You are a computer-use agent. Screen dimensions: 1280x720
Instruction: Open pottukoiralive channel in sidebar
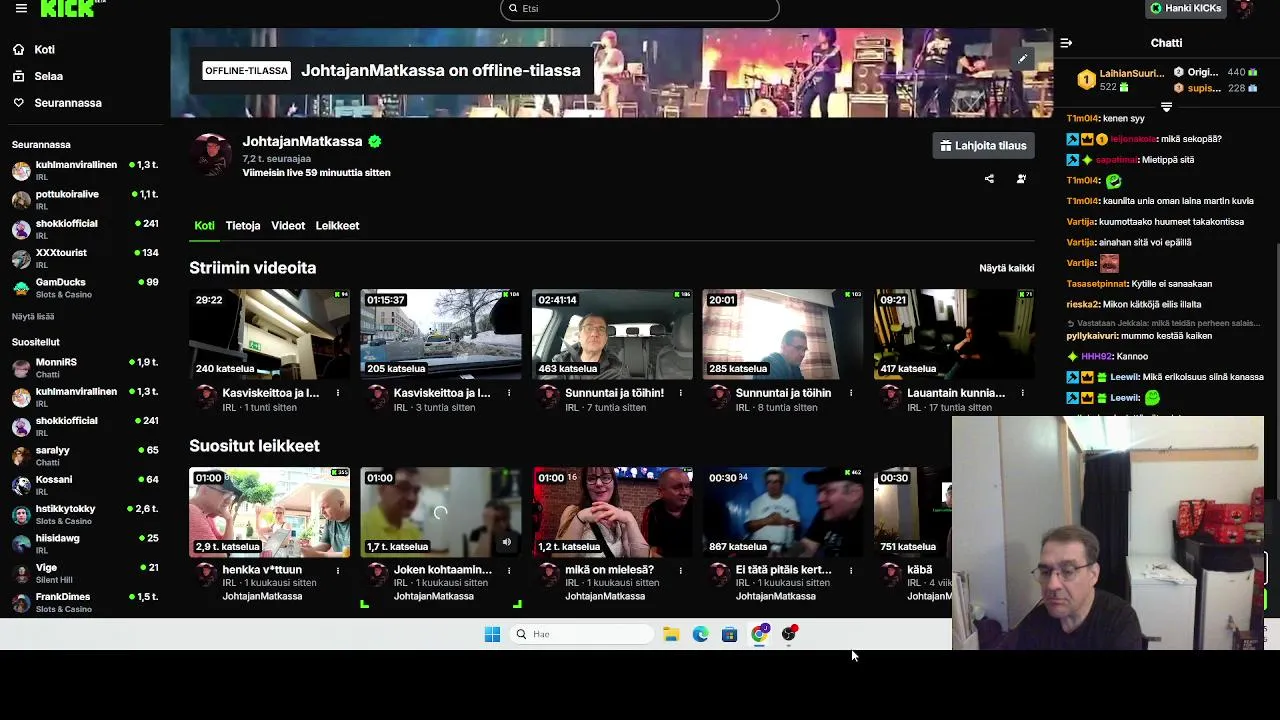pyautogui.click(x=85, y=200)
